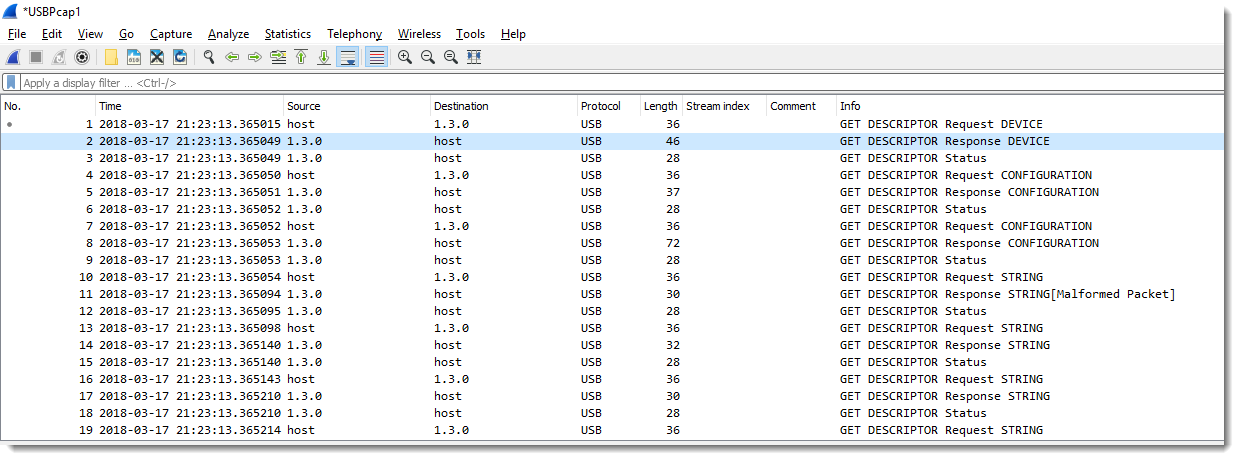The image size is (1239, 460).
Task: Sort by the Destination column header
Action: [x=504, y=106]
